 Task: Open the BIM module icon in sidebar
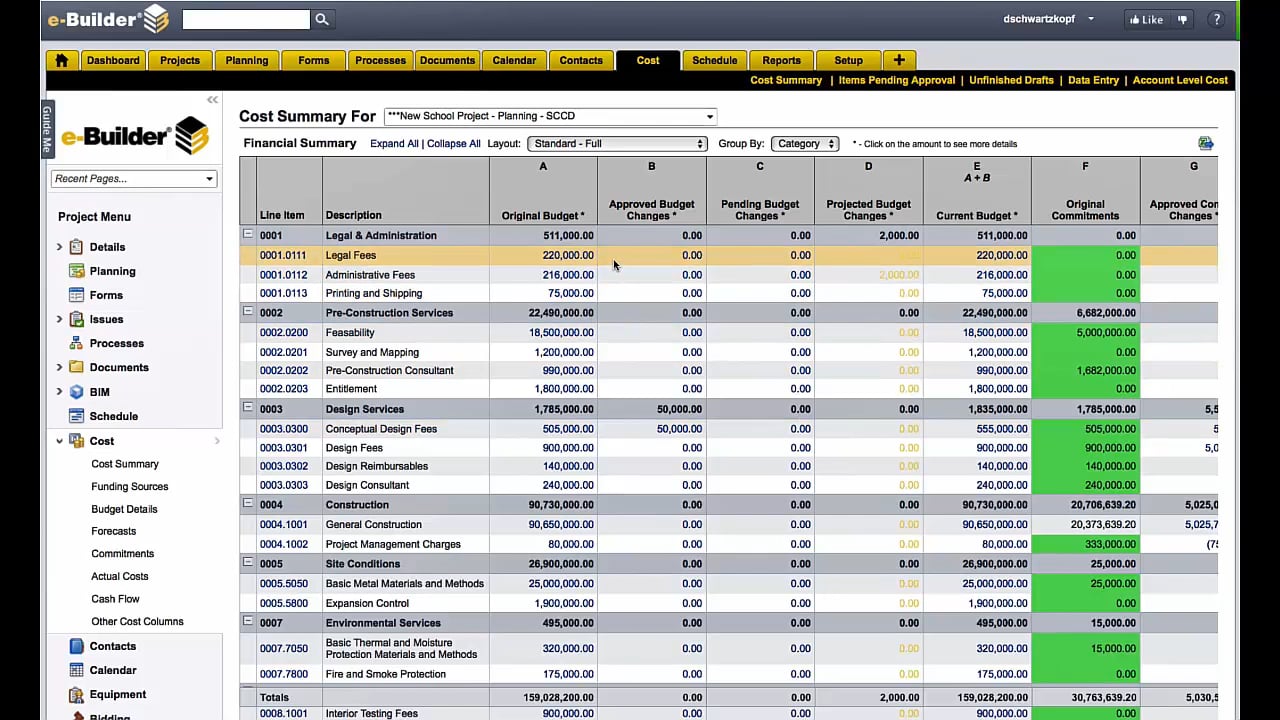[x=77, y=392]
